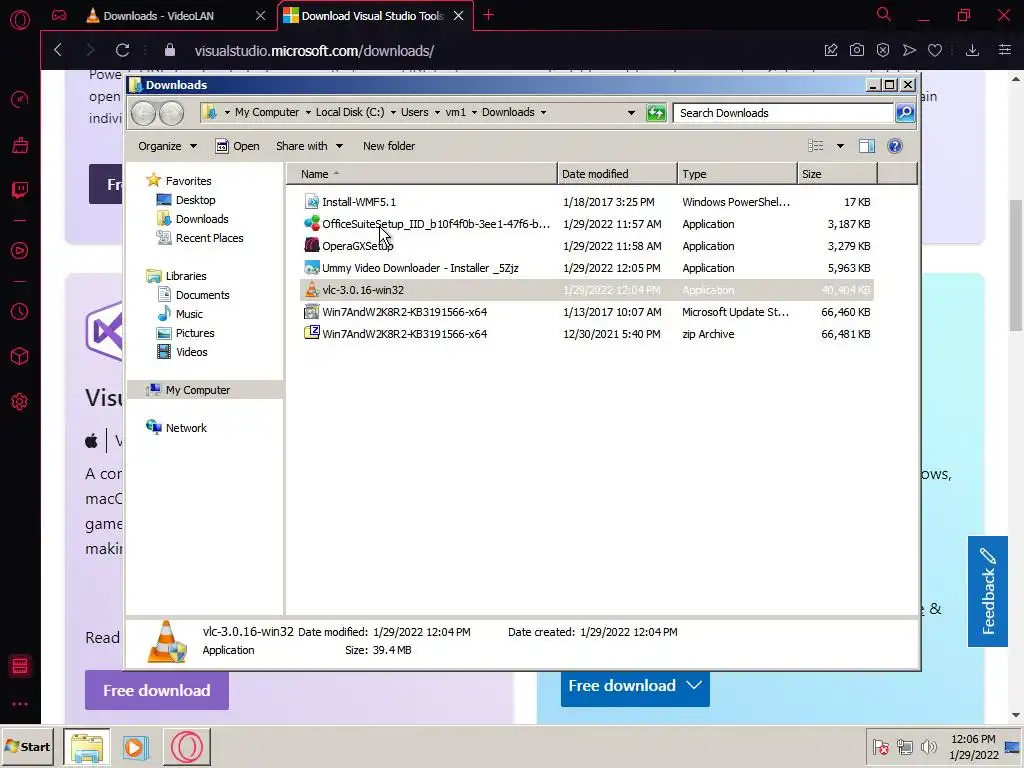This screenshot has width=1024, height=768.
Task: Reload the Visual Studio page
Action: (x=122, y=50)
